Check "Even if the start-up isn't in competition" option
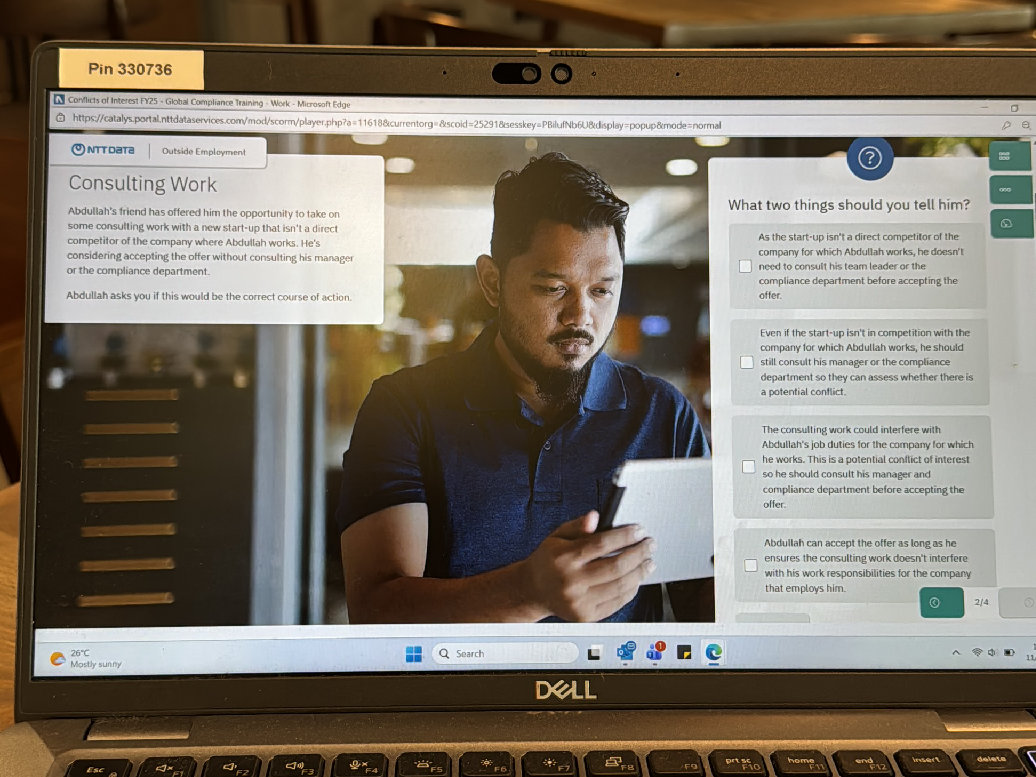The height and width of the screenshot is (777, 1036). [x=747, y=362]
